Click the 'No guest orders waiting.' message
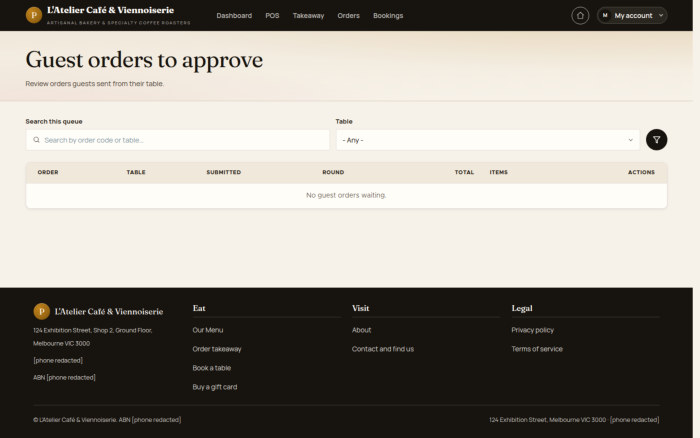Image resolution: width=700 pixels, height=438 pixels. pyautogui.click(x=346, y=195)
